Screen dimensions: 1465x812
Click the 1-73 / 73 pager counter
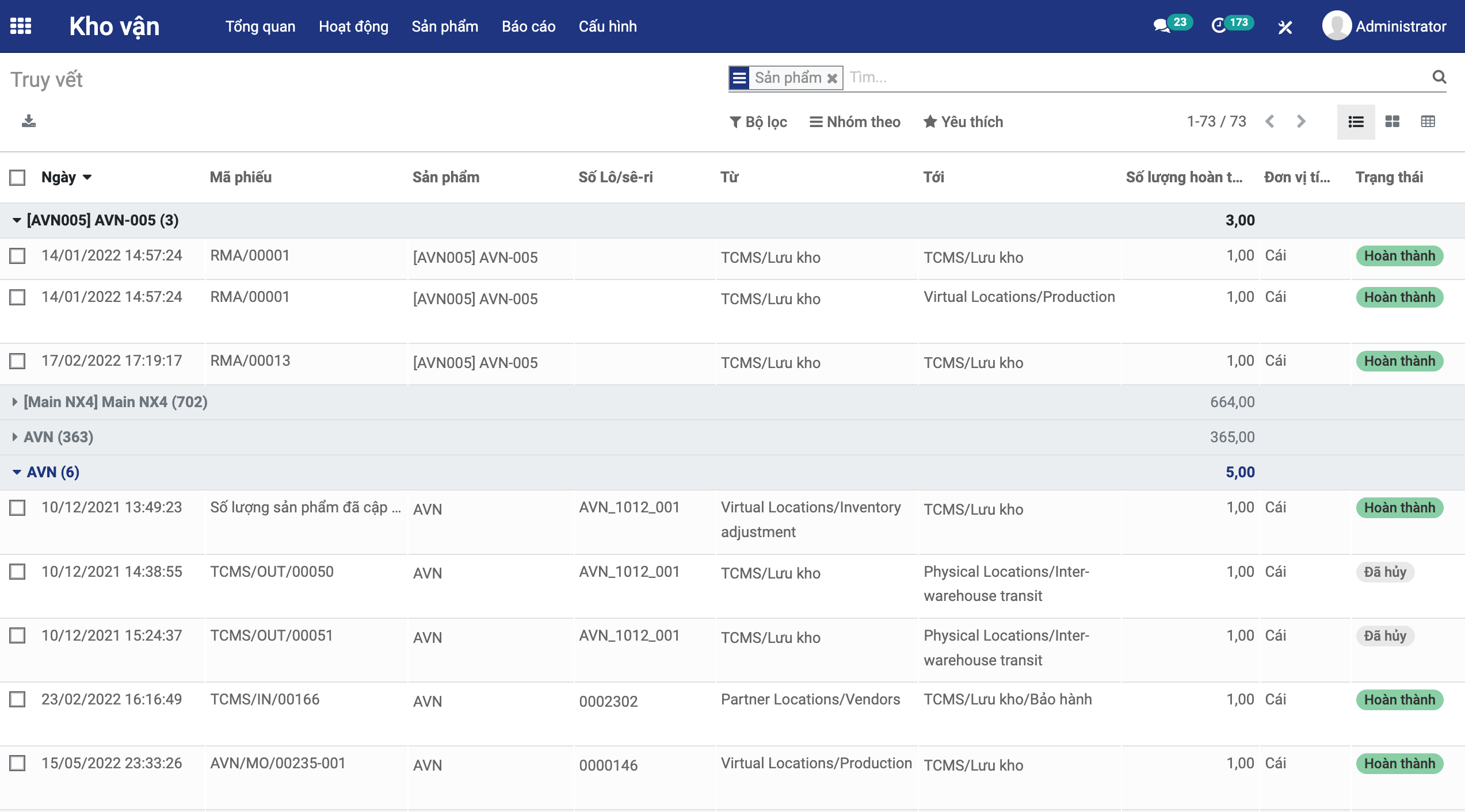pyautogui.click(x=1216, y=121)
